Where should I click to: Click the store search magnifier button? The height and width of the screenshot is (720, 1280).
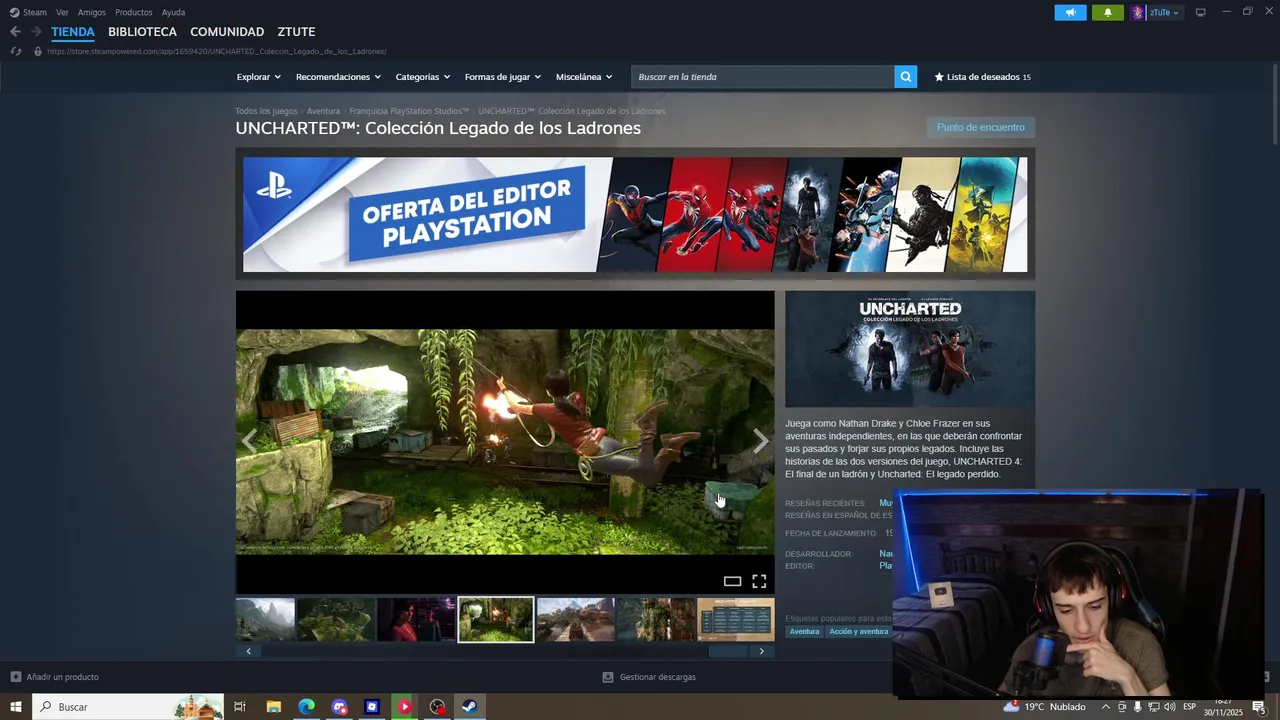pos(905,77)
